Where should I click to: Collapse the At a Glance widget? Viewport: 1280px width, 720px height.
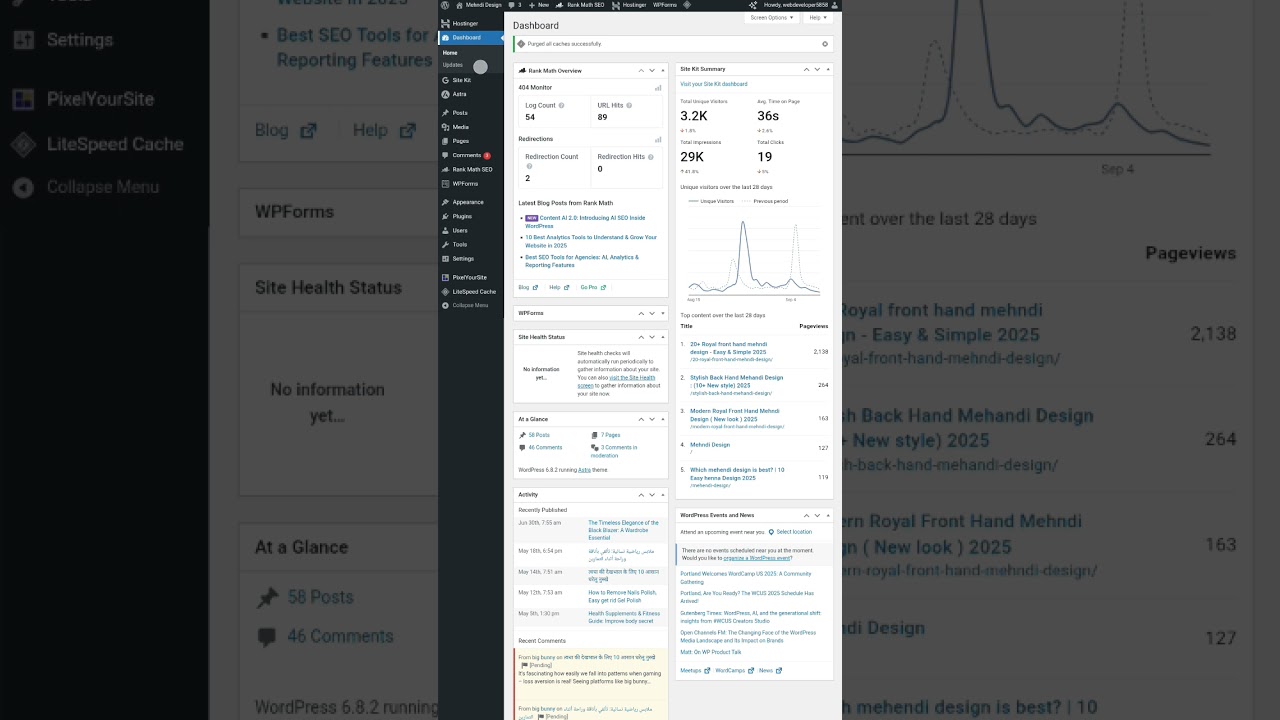pyautogui.click(x=662, y=419)
